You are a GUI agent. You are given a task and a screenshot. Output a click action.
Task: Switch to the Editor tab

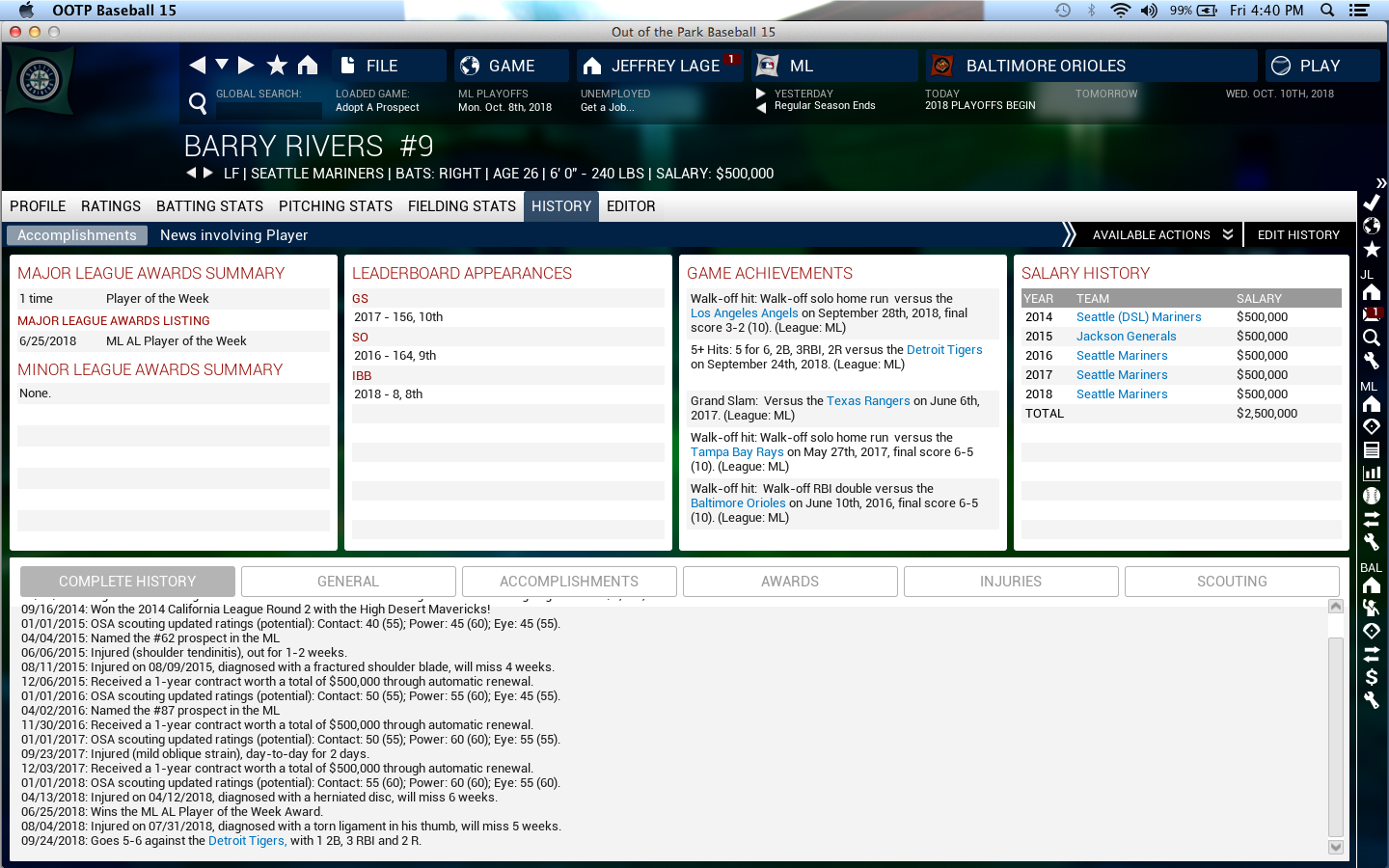click(x=631, y=206)
